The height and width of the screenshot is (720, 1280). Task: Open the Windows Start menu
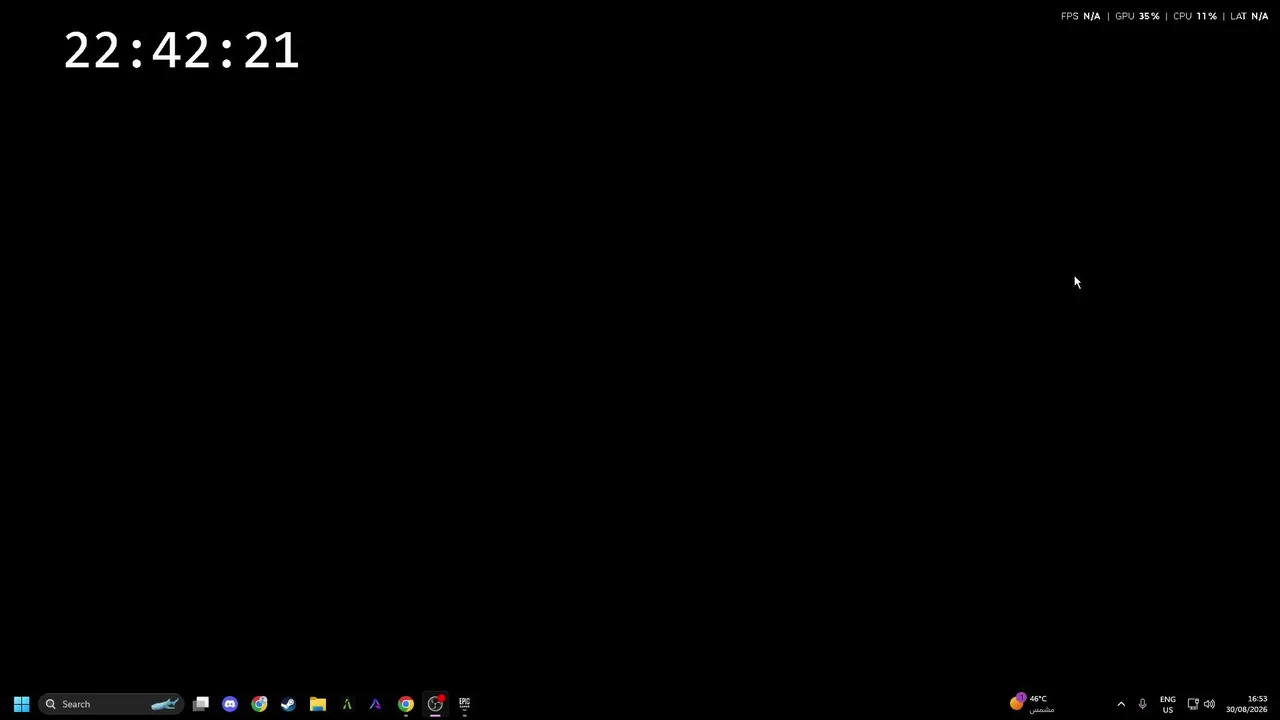[x=21, y=704]
